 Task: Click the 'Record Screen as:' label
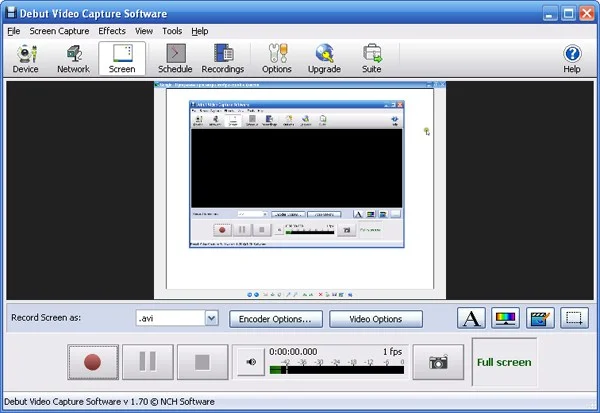coord(46,318)
